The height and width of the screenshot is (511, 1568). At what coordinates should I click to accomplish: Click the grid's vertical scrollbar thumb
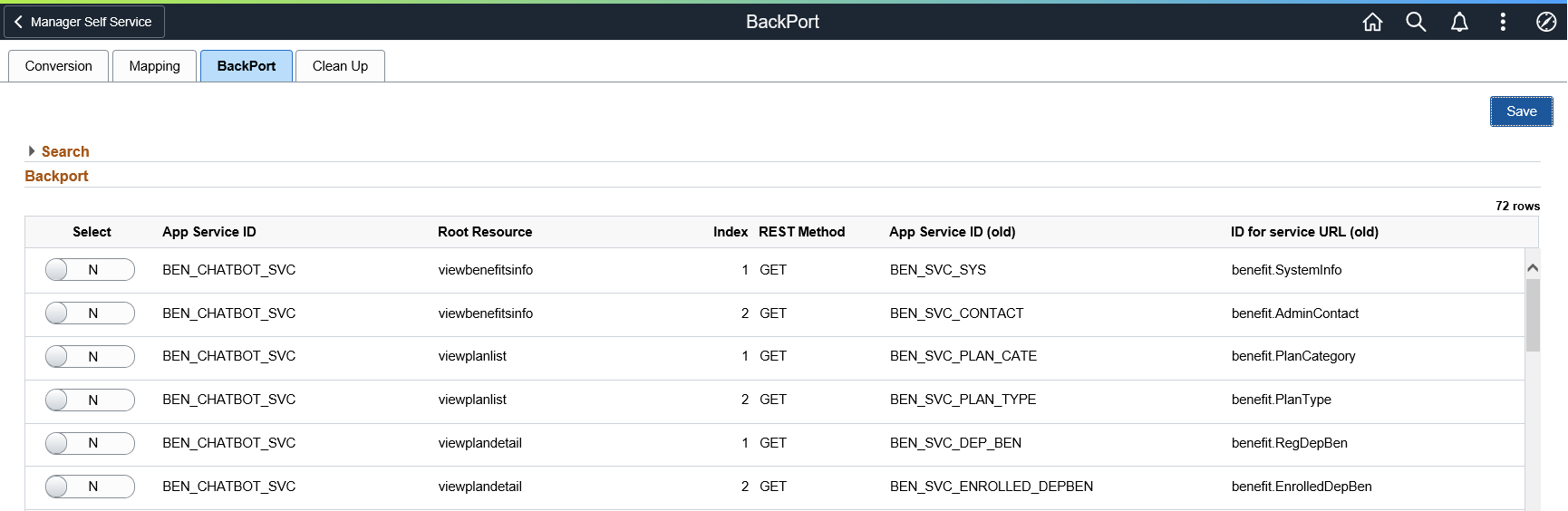click(1533, 314)
